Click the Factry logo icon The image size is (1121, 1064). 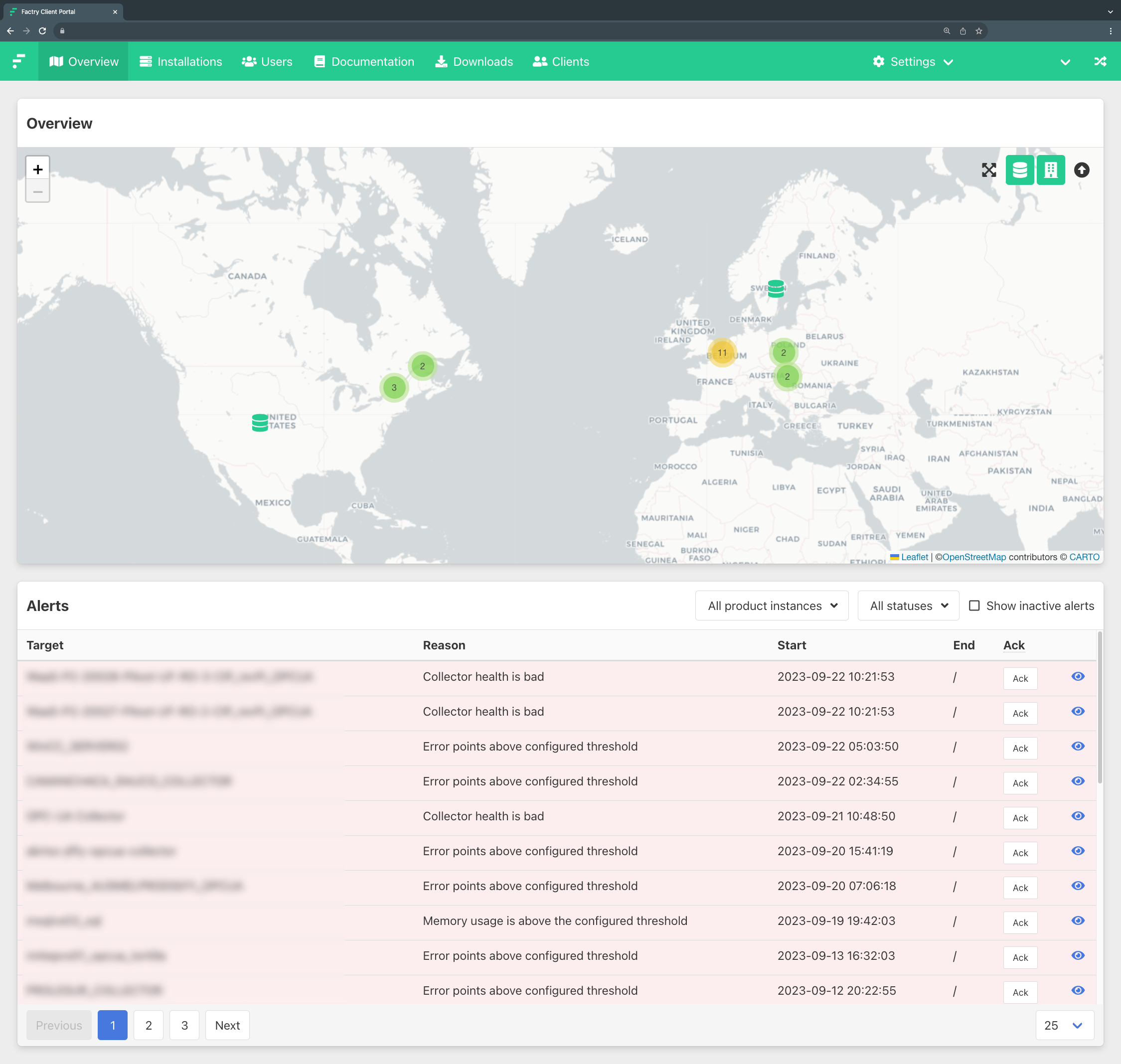pyautogui.click(x=19, y=61)
